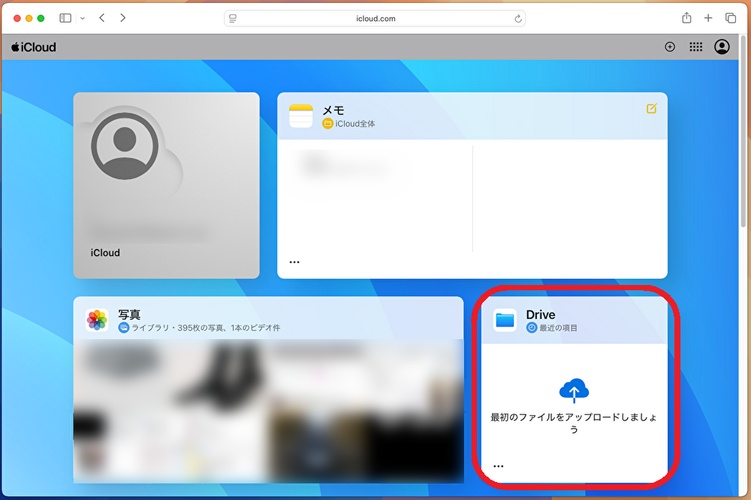Open the account profile menu icon

(x=722, y=46)
